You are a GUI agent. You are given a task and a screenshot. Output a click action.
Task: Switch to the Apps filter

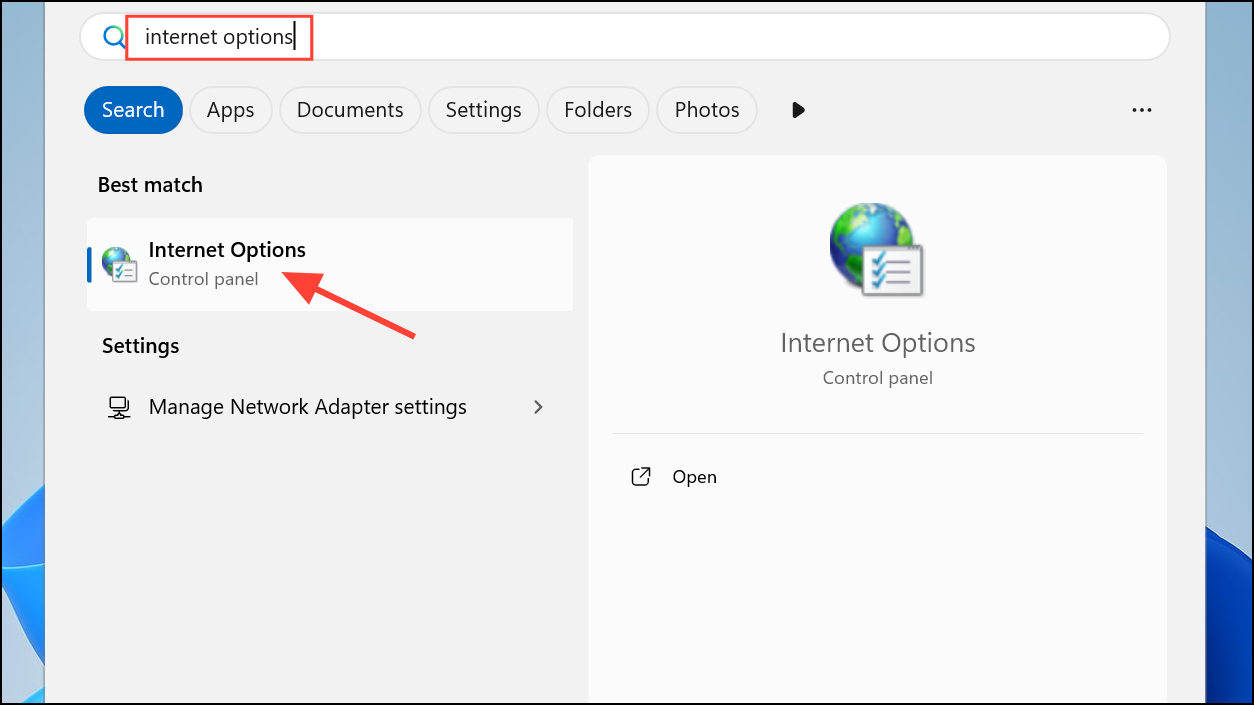pos(230,110)
